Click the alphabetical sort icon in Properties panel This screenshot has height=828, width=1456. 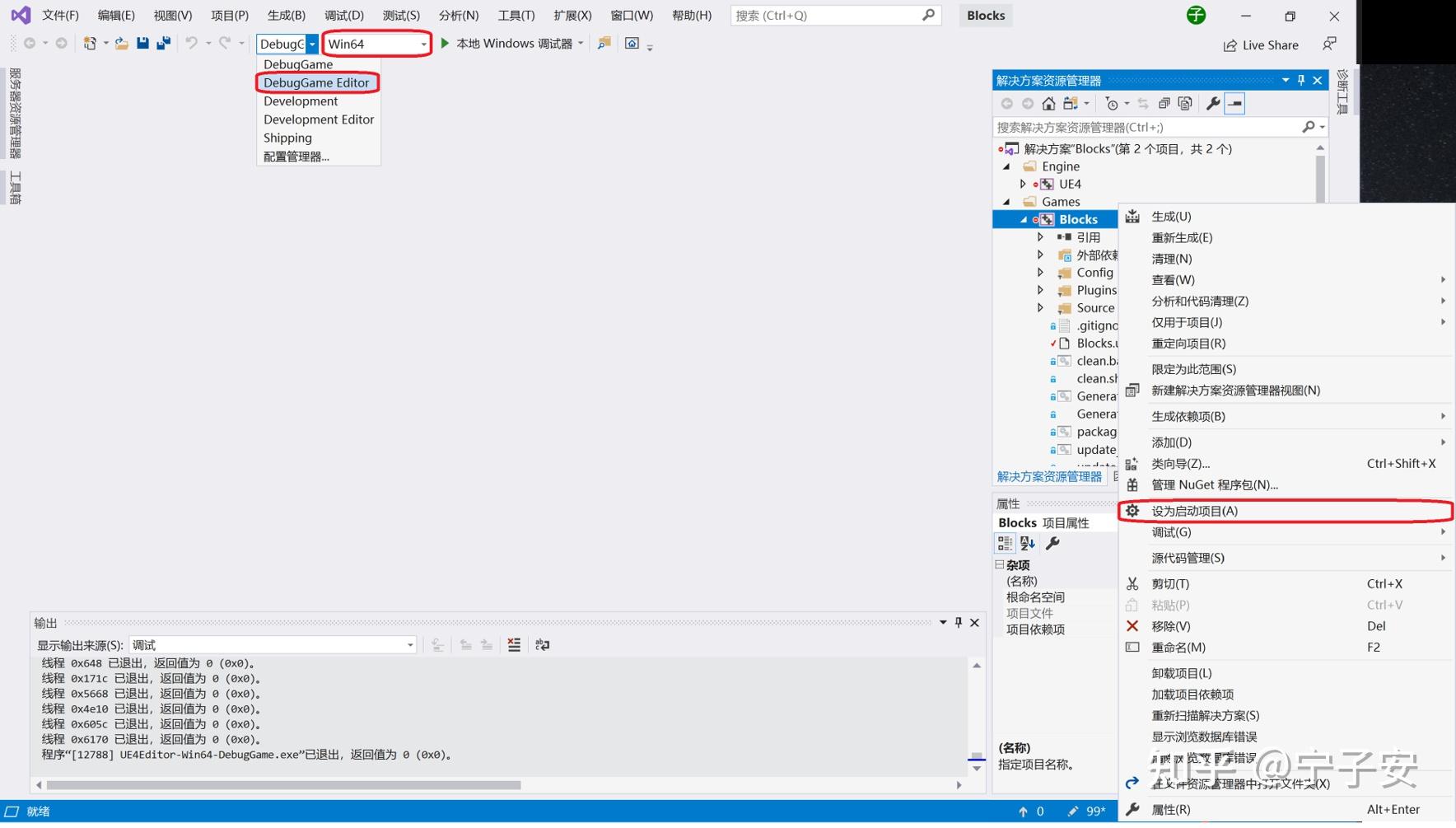[x=1026, y=542]
